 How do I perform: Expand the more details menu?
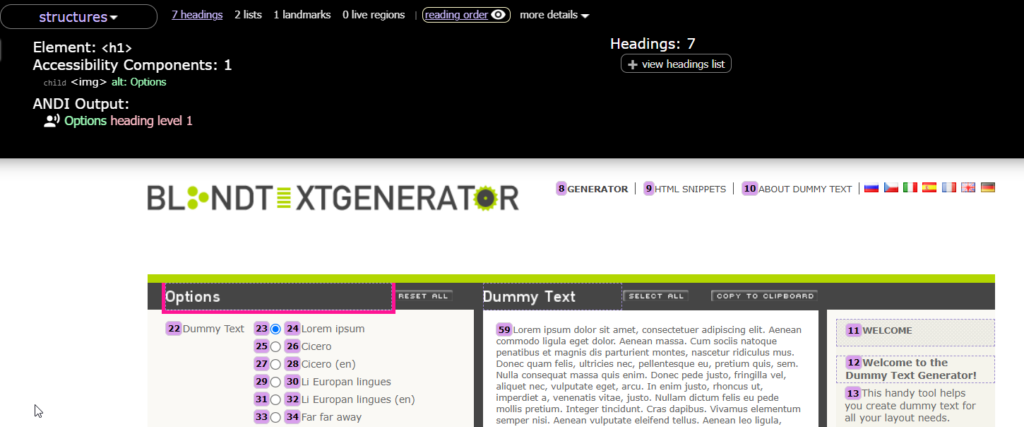click(554, 15)
